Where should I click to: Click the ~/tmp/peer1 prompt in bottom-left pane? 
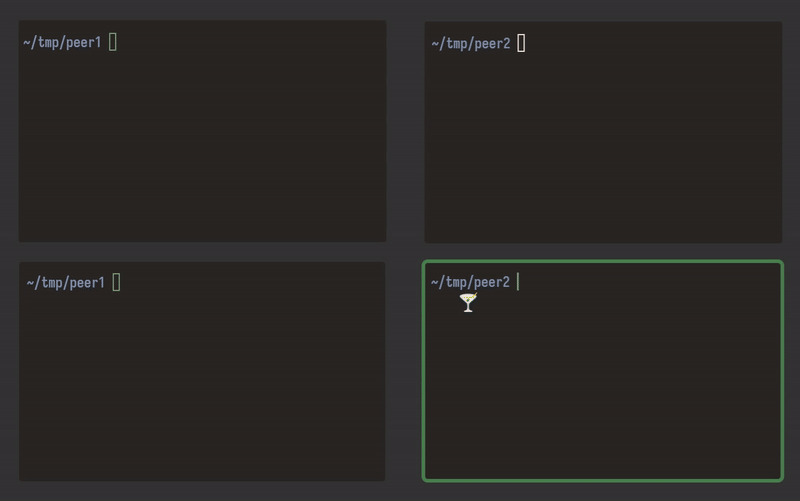(x=66, y=283)
